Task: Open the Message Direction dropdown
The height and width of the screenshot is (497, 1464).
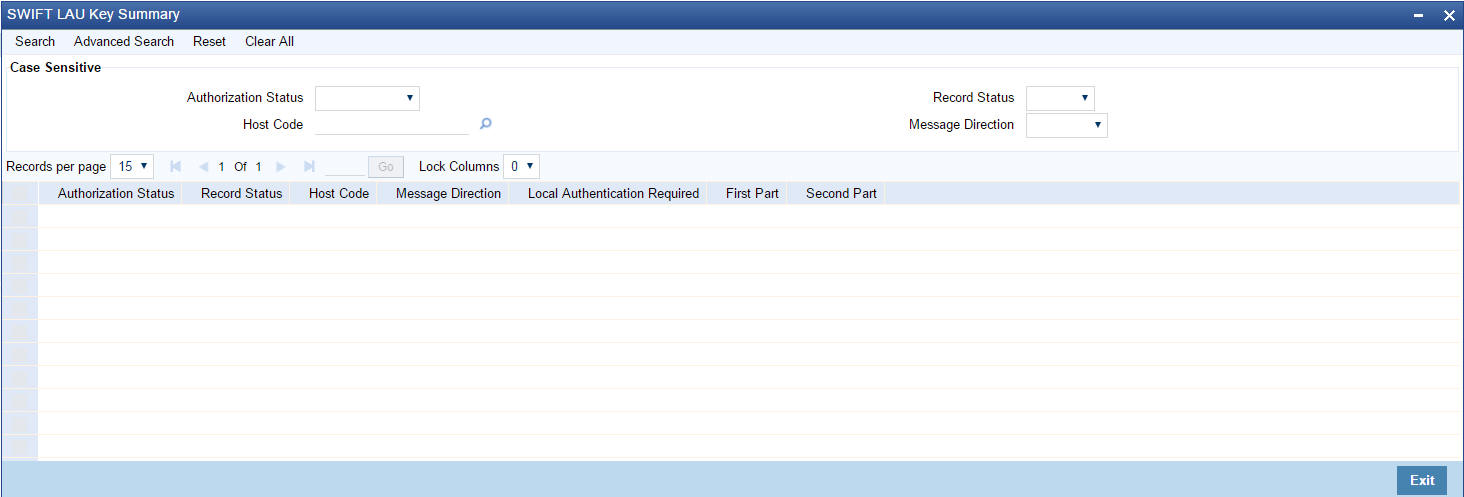Action: (1066, 125)
